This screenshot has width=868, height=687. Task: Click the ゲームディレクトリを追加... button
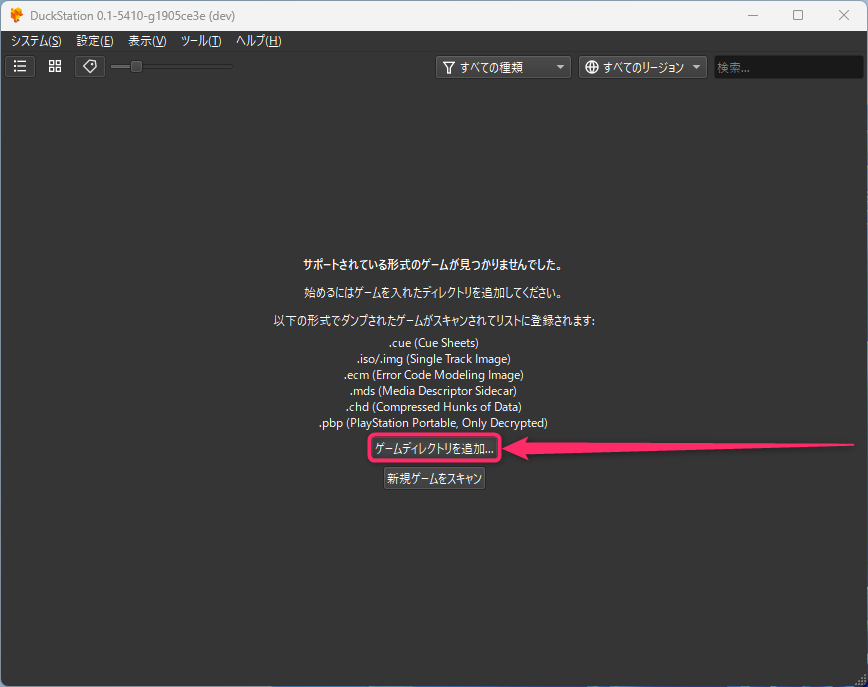pos(435,448)
